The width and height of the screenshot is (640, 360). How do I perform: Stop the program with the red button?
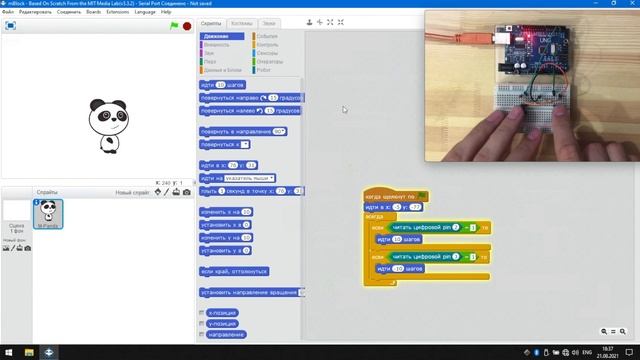pos(187,26)
